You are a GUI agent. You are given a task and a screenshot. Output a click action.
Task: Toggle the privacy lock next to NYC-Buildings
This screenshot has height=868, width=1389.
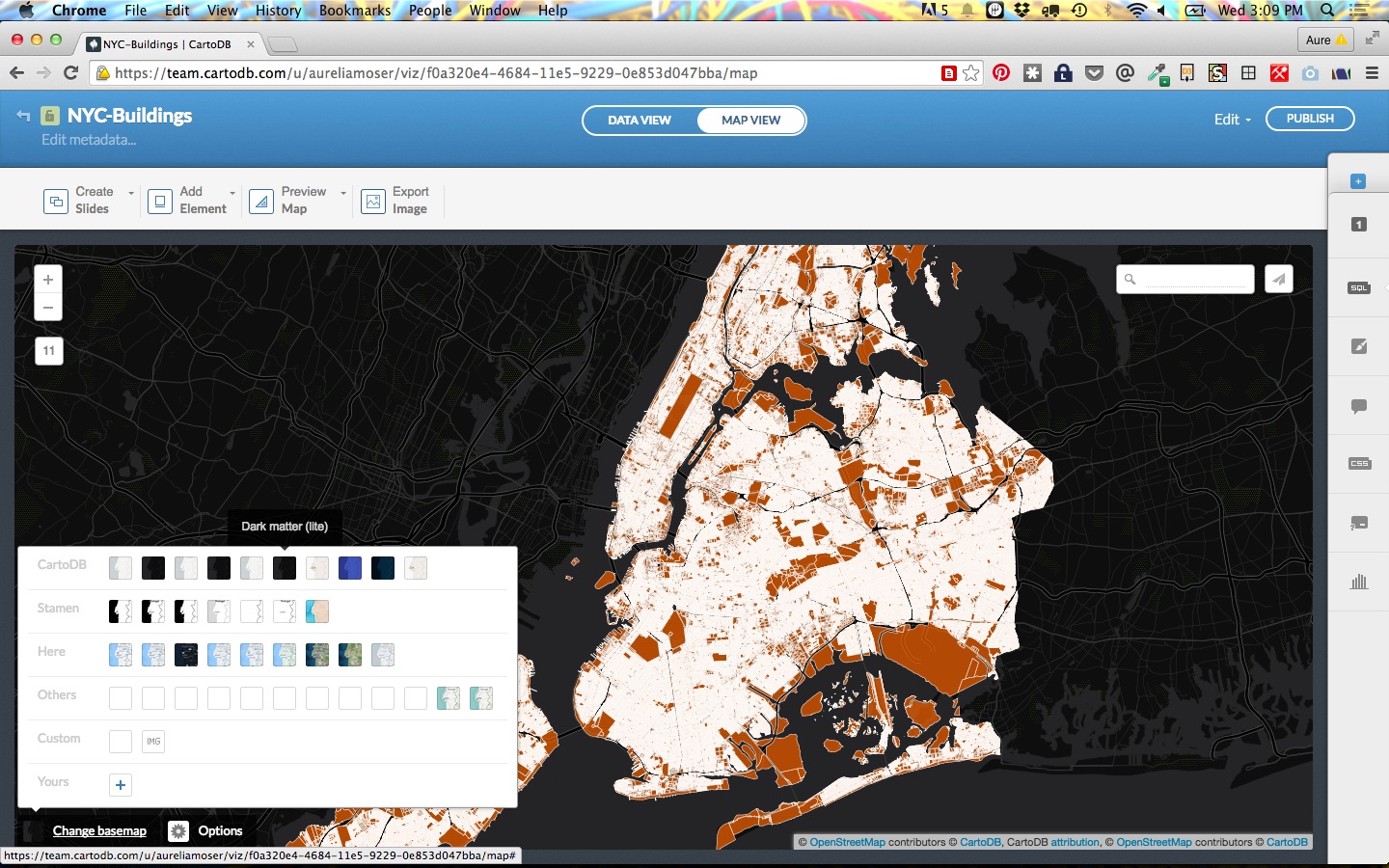click(50, 117)
